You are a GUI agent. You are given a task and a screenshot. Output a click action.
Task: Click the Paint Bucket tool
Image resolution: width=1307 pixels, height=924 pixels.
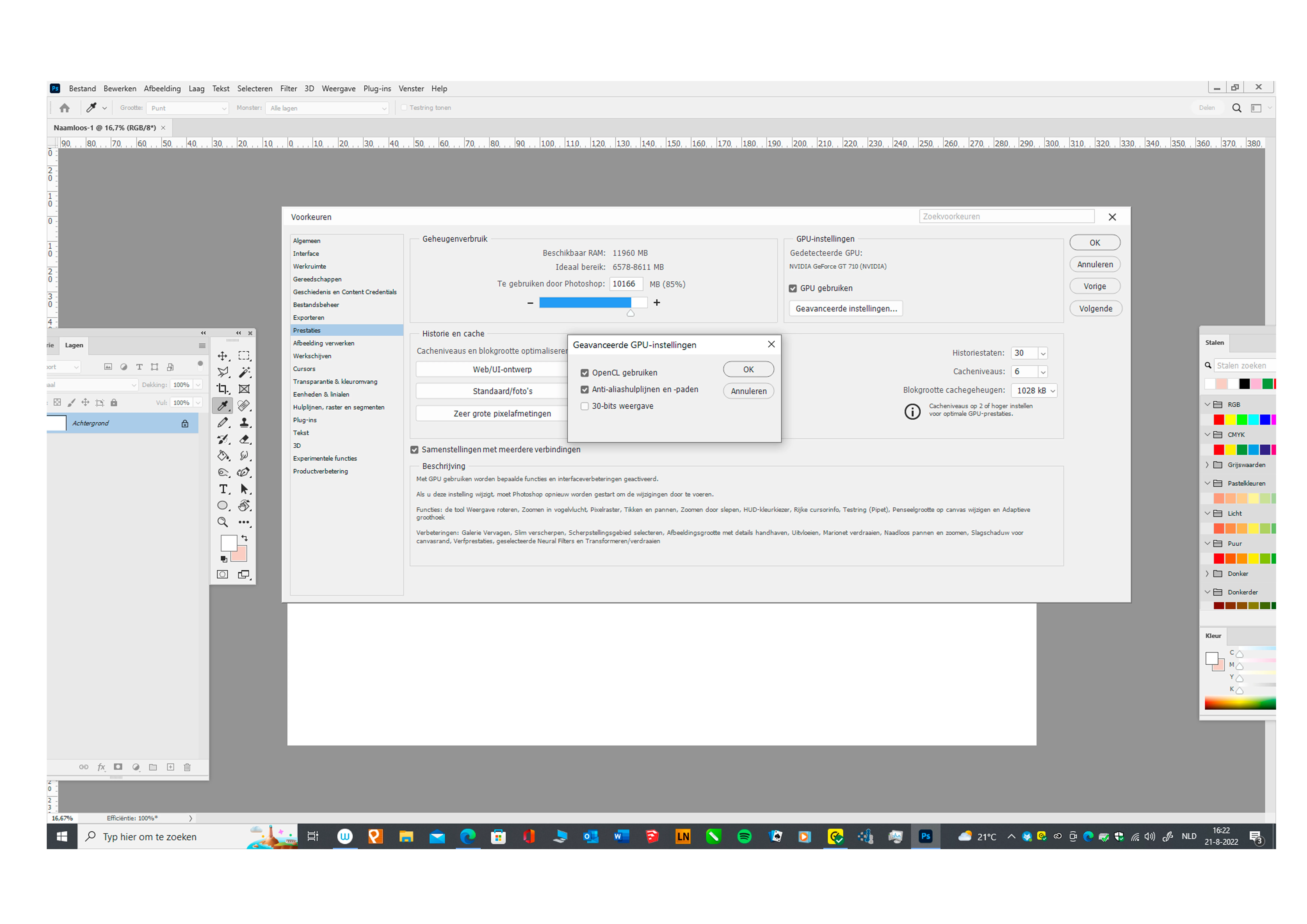click(223, 455)
